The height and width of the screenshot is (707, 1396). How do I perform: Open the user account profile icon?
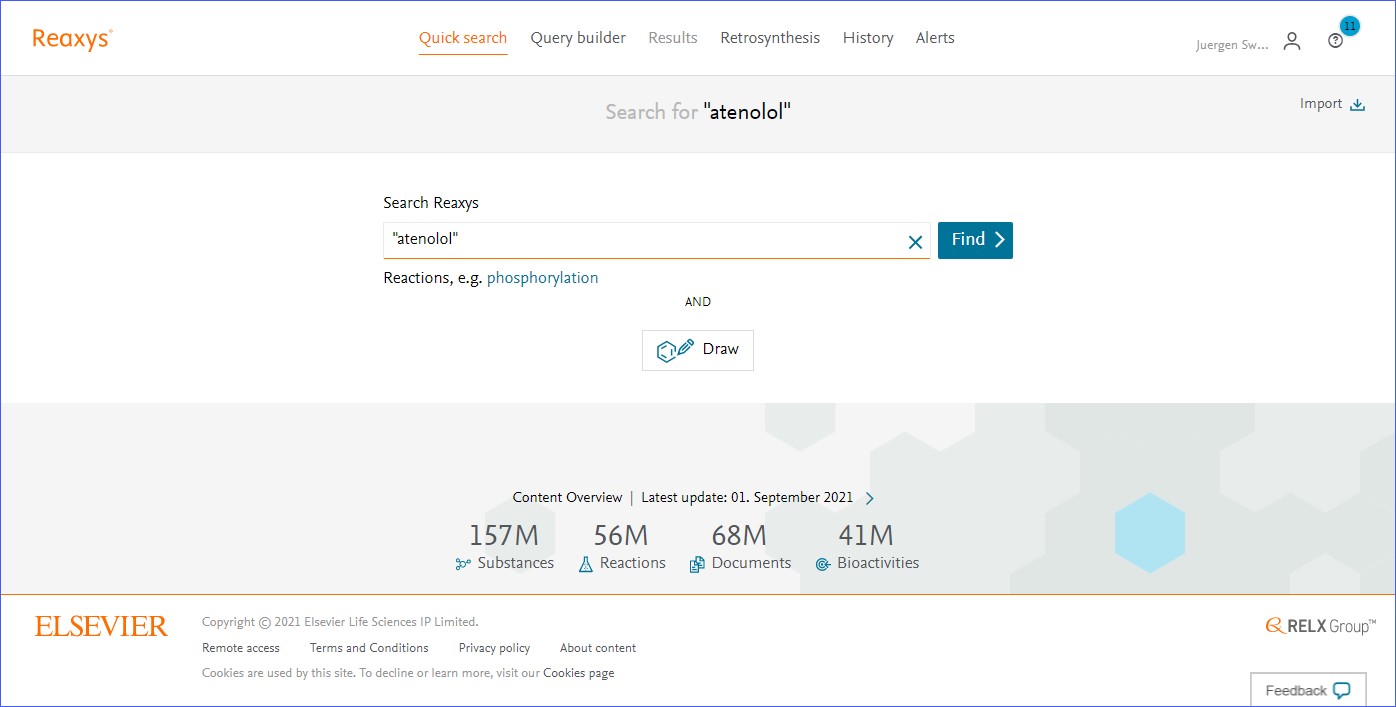tap(1292, 41)
